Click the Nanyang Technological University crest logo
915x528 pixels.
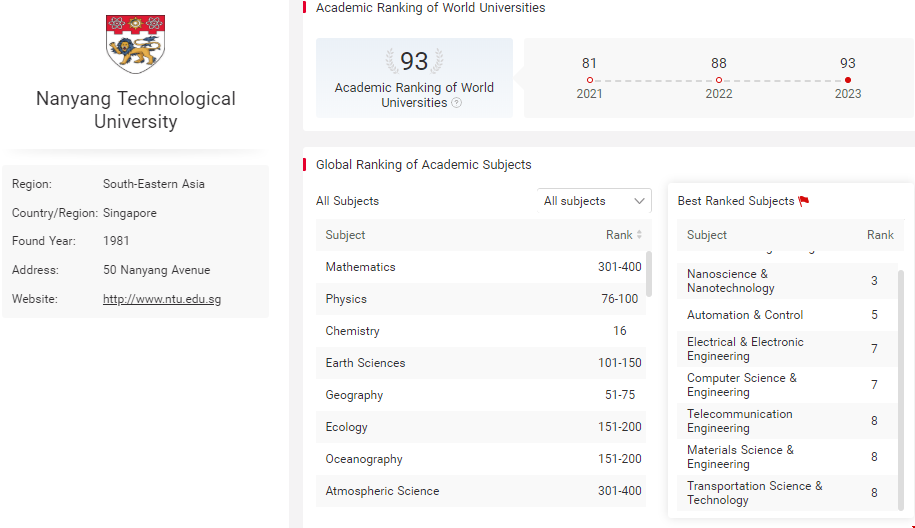click(x=135, y=44)
